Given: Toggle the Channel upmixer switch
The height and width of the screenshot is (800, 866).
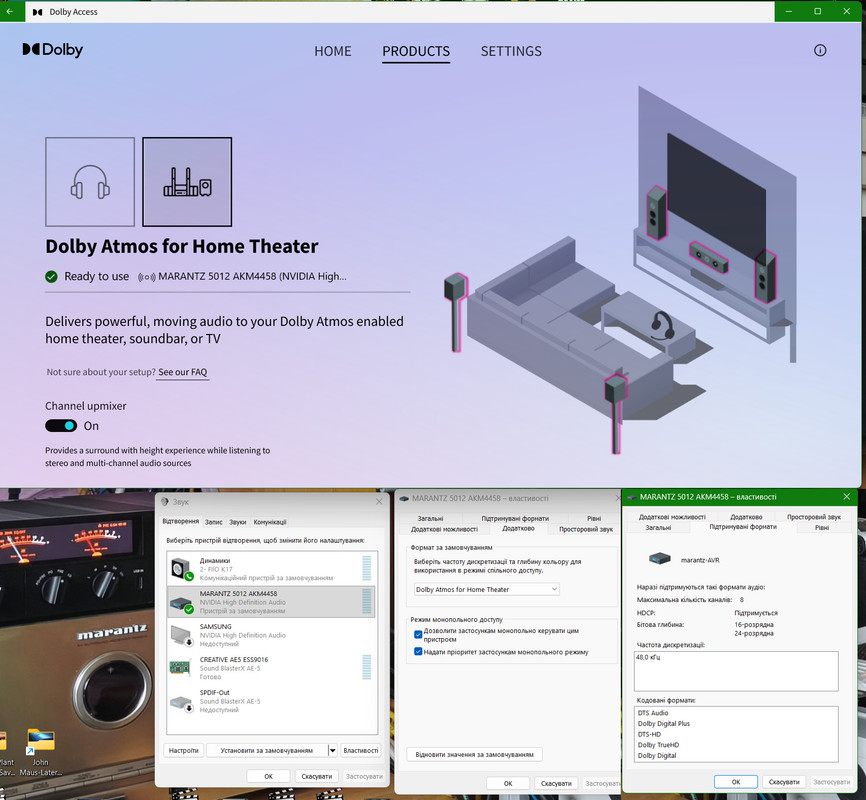Looking at the screenshot, I should 61,426.
